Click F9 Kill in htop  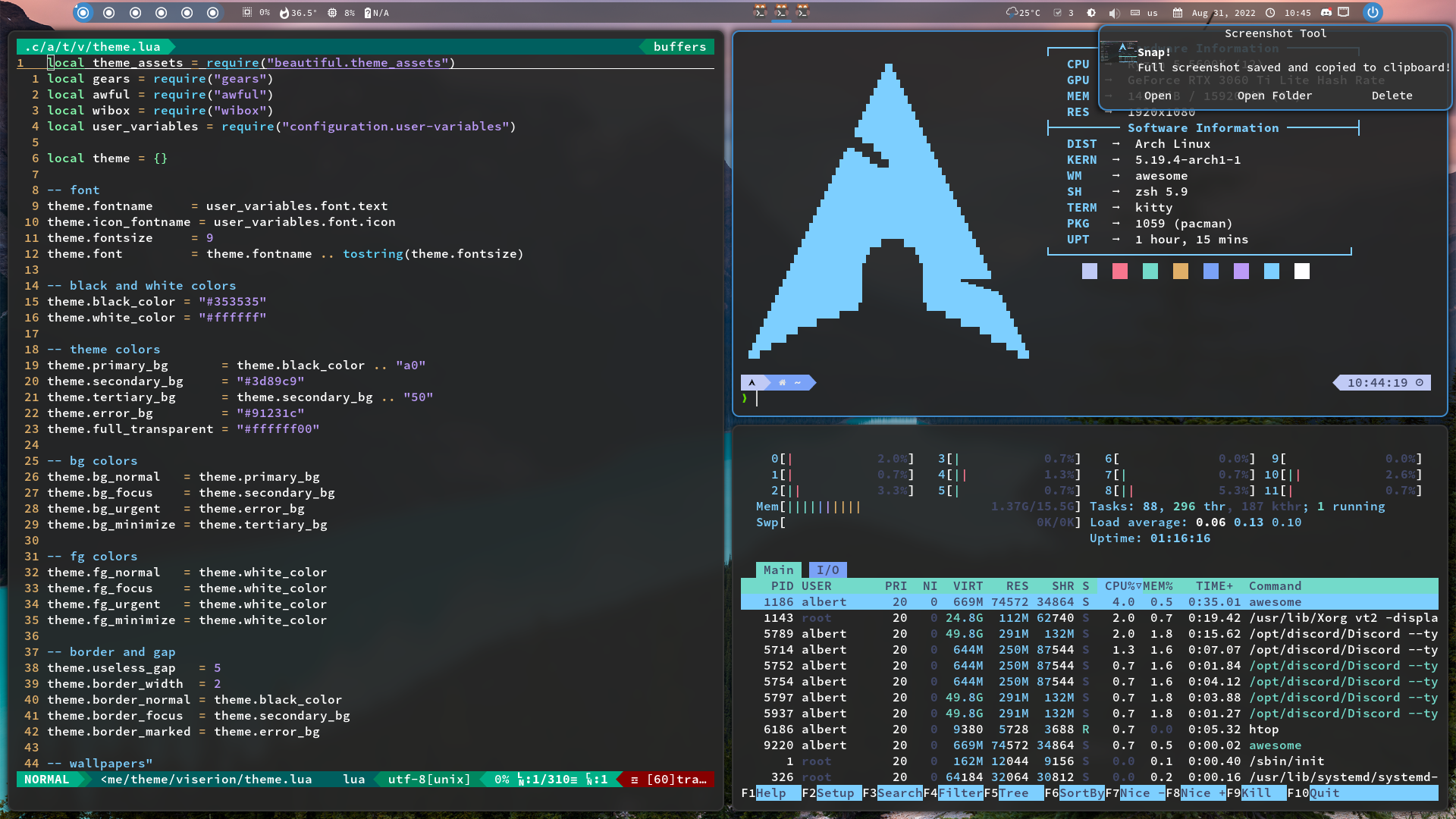[1256, 792]
